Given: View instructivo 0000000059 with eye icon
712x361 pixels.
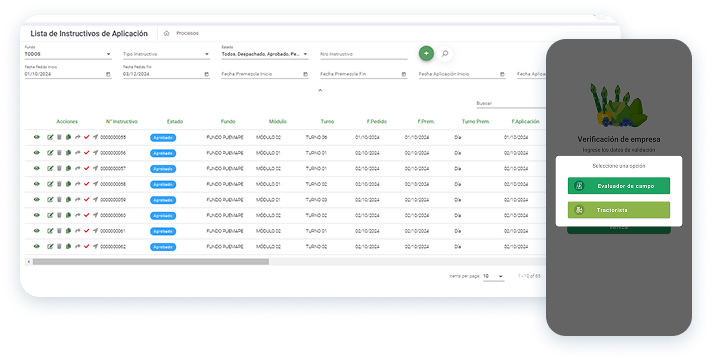Looking at the screenshot, I should pyautogui.click(x=37, y=199).
